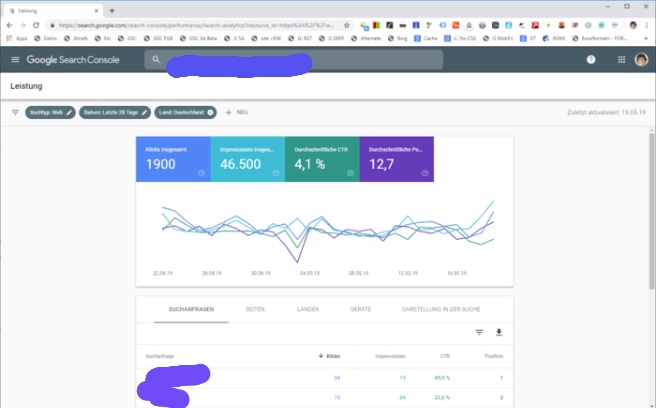Image resolution: width=656 pixels, height=408 pixels.
Task: Edit the Datum: Letzte 28 Tage chip
Action: (x=116, y=112)
